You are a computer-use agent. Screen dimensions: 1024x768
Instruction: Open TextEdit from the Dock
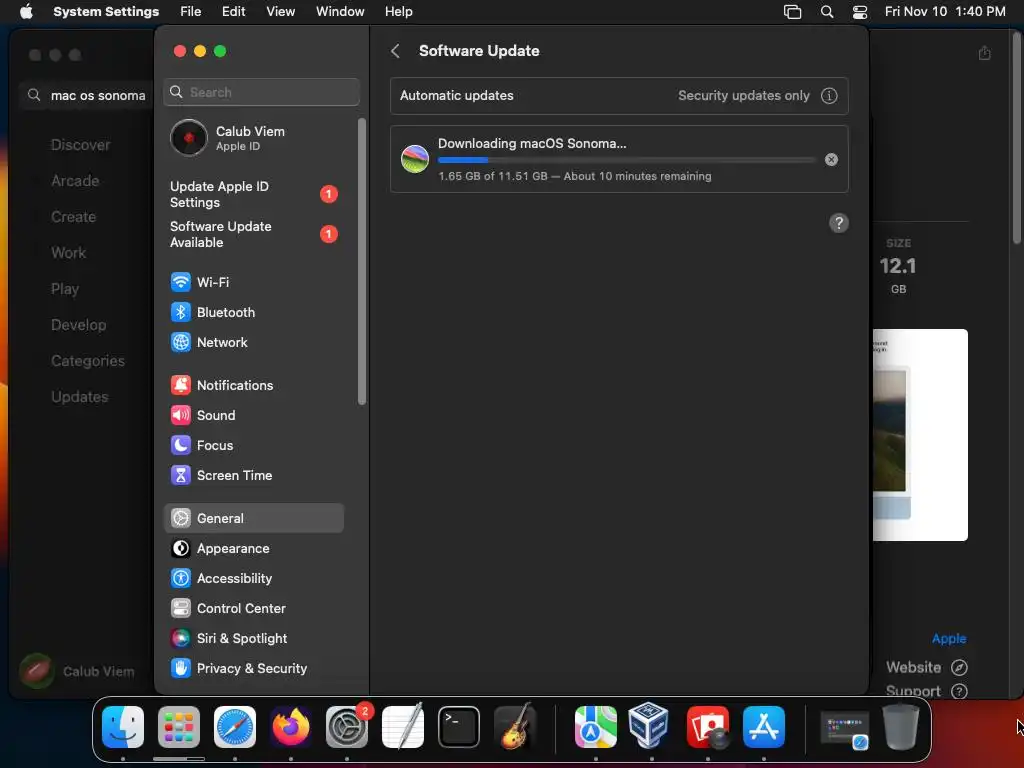tap(403, 727)
